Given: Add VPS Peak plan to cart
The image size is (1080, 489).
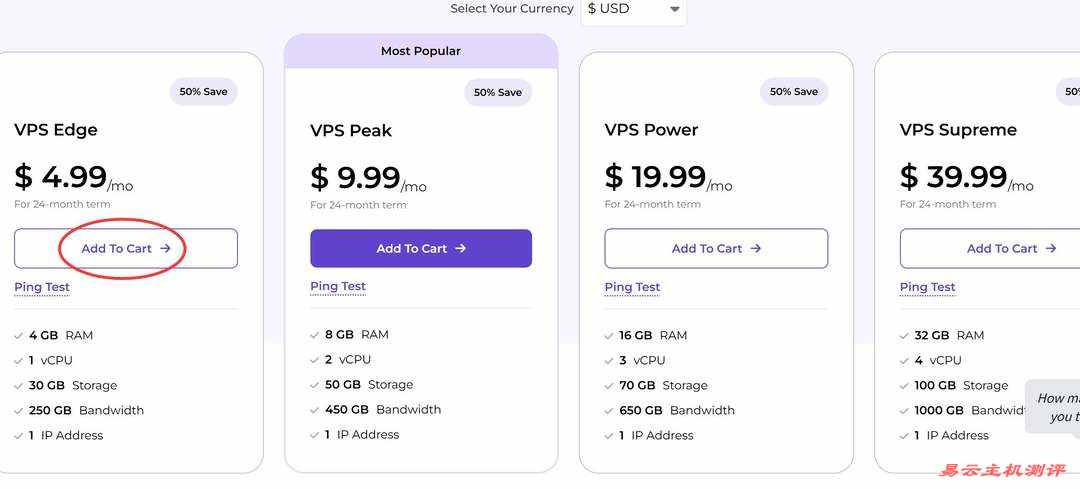Looking at the screenshot, I should pyautogui.click(x=421, y=249).
